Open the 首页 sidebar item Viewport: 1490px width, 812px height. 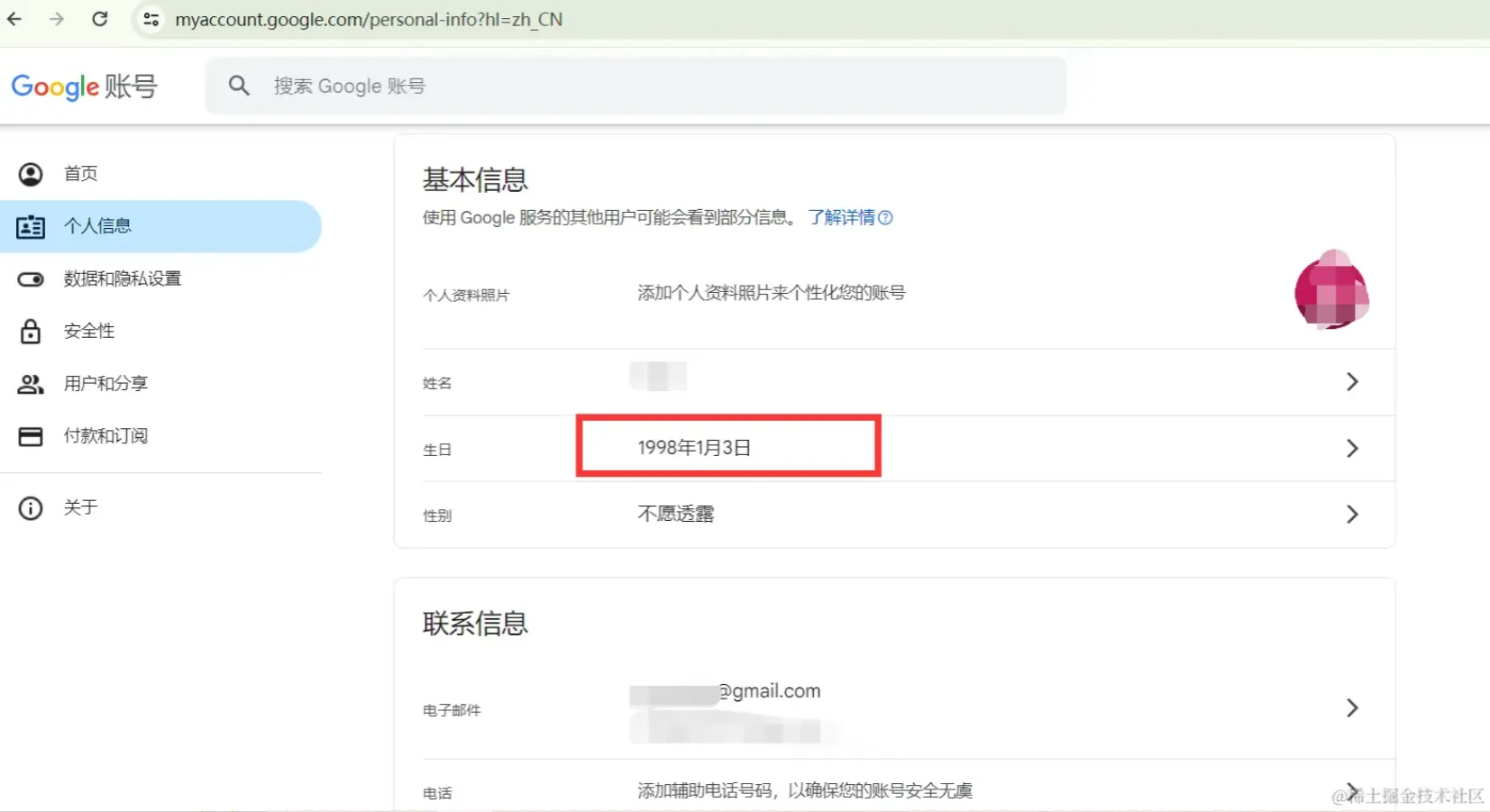point(80,173)
